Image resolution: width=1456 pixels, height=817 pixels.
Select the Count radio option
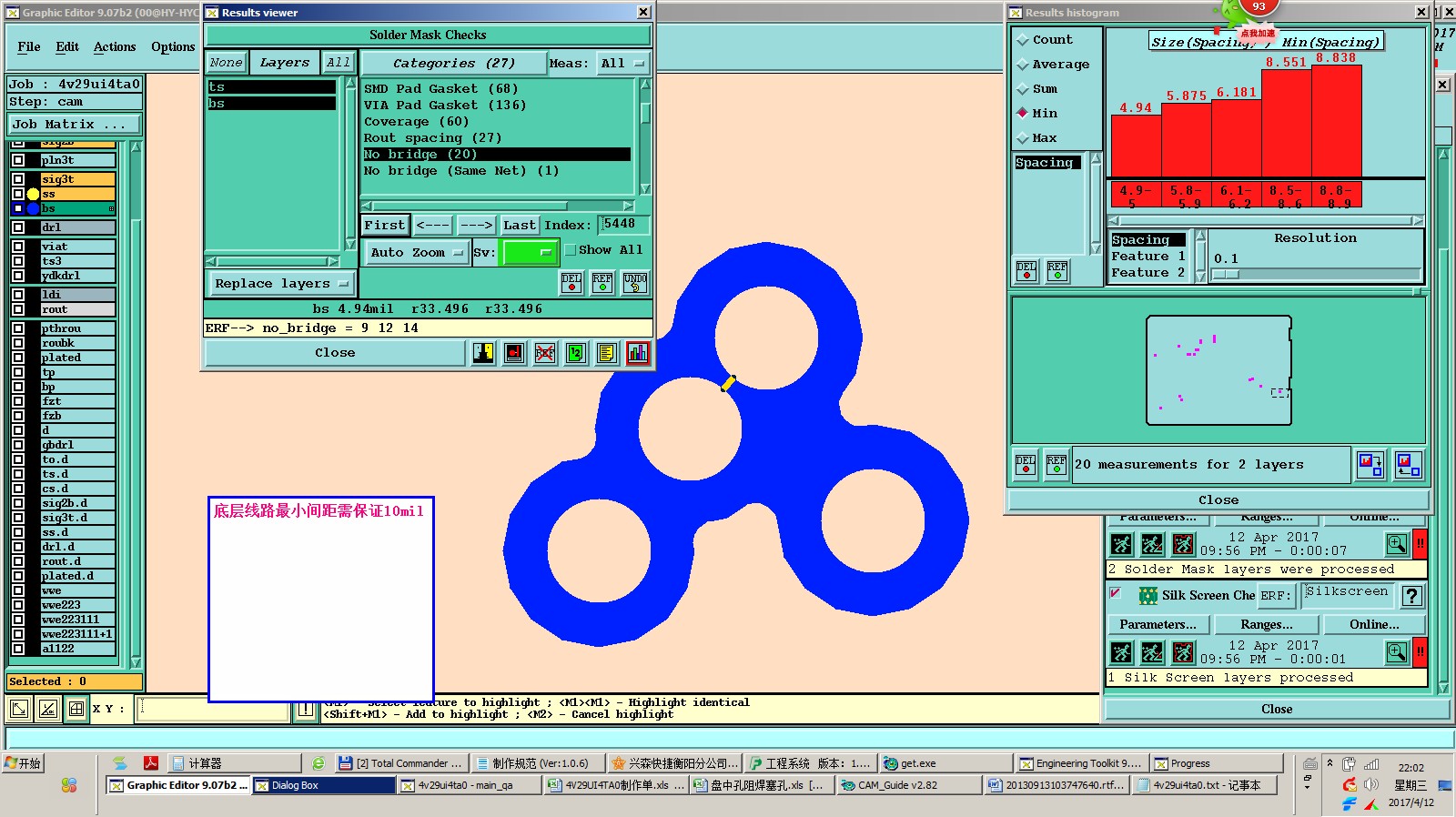[1023, 40]
